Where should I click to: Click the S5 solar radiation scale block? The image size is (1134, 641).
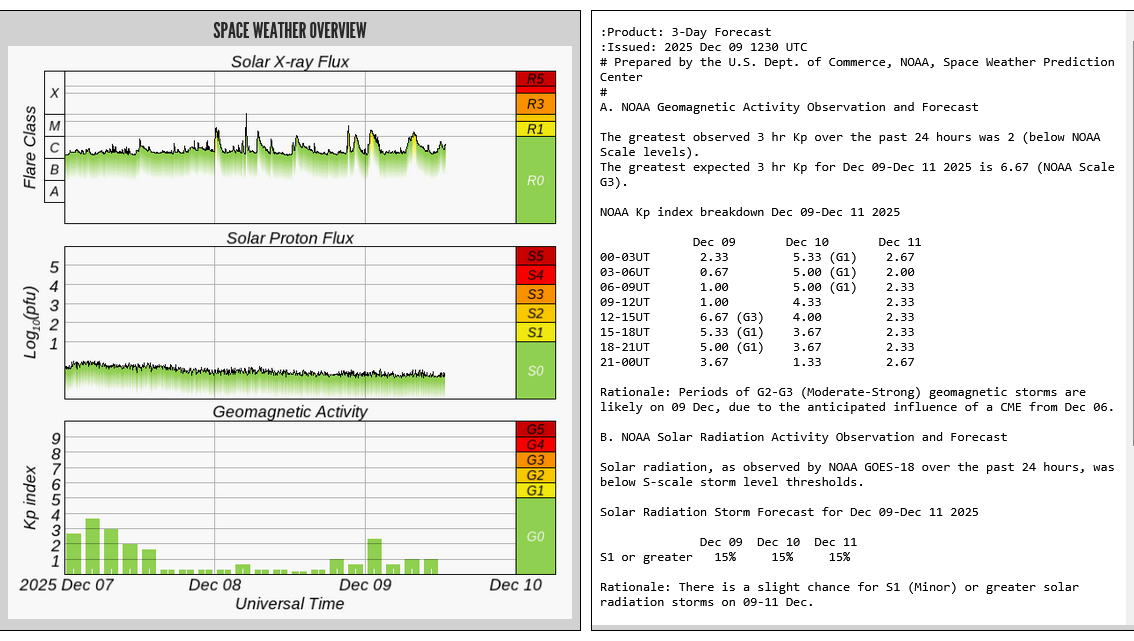[x=535, y=256]
